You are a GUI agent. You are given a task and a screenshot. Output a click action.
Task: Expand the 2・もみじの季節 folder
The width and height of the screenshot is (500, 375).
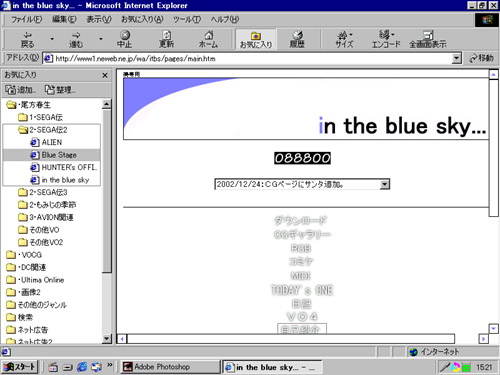[x=47, y=205]
